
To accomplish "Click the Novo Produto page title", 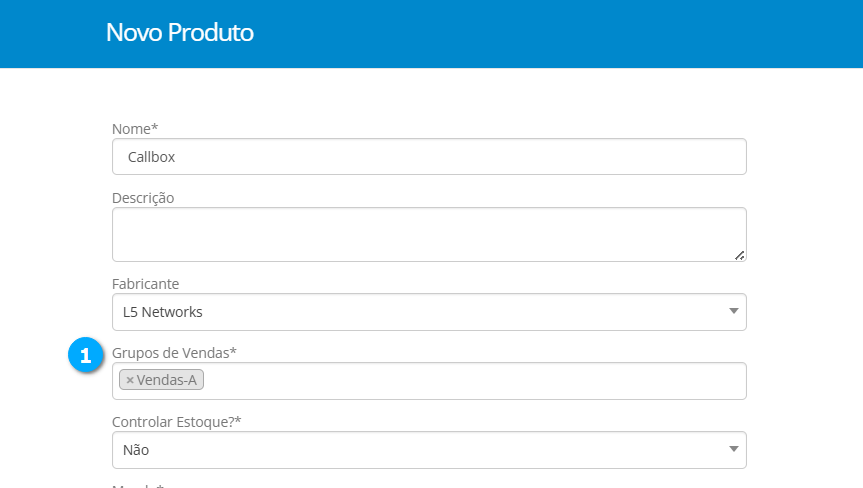I will click(x=180, y=33).
